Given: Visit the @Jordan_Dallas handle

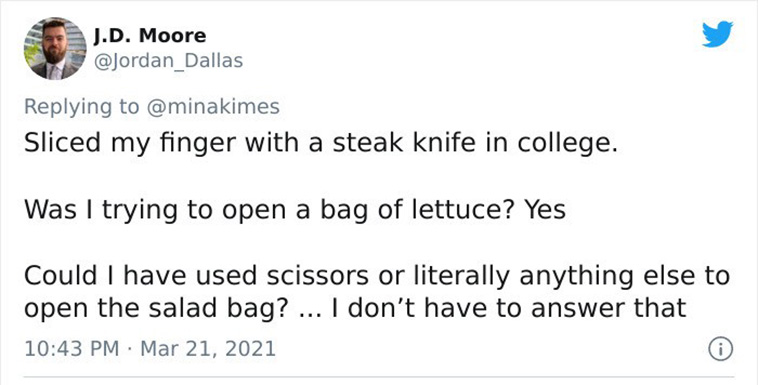Looking at the screenshot, I should point(168,61).
